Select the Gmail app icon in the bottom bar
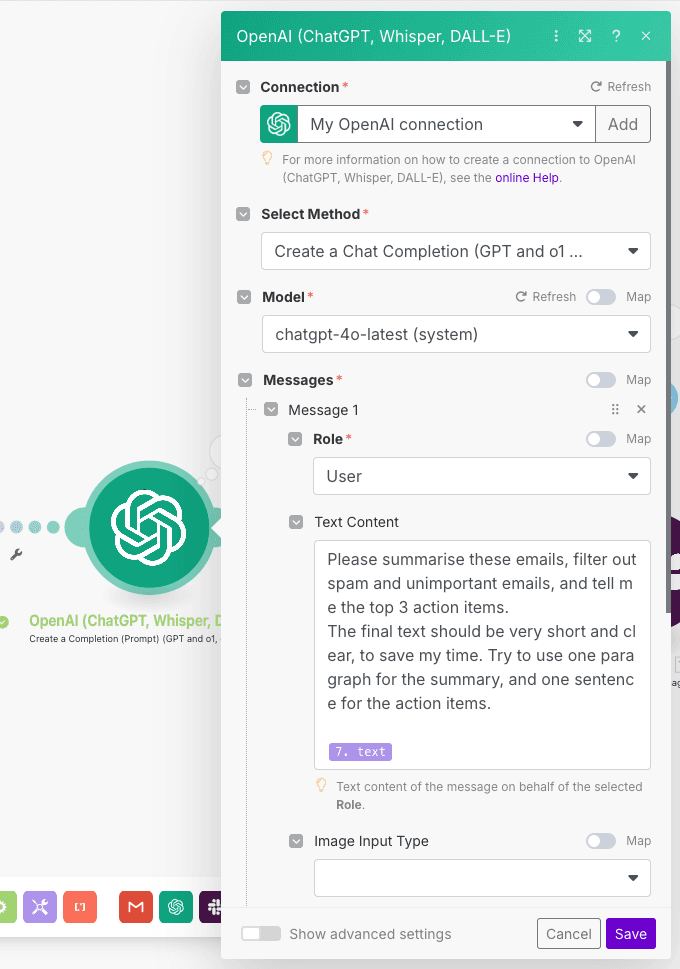This screenshot has height=969, width=680. tap(135, 907)
